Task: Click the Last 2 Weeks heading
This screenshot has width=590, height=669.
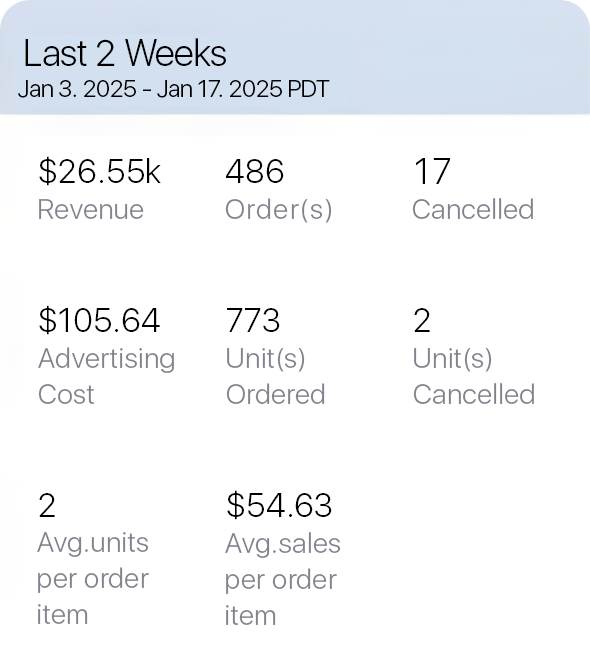Action: [x=125, y=53]
